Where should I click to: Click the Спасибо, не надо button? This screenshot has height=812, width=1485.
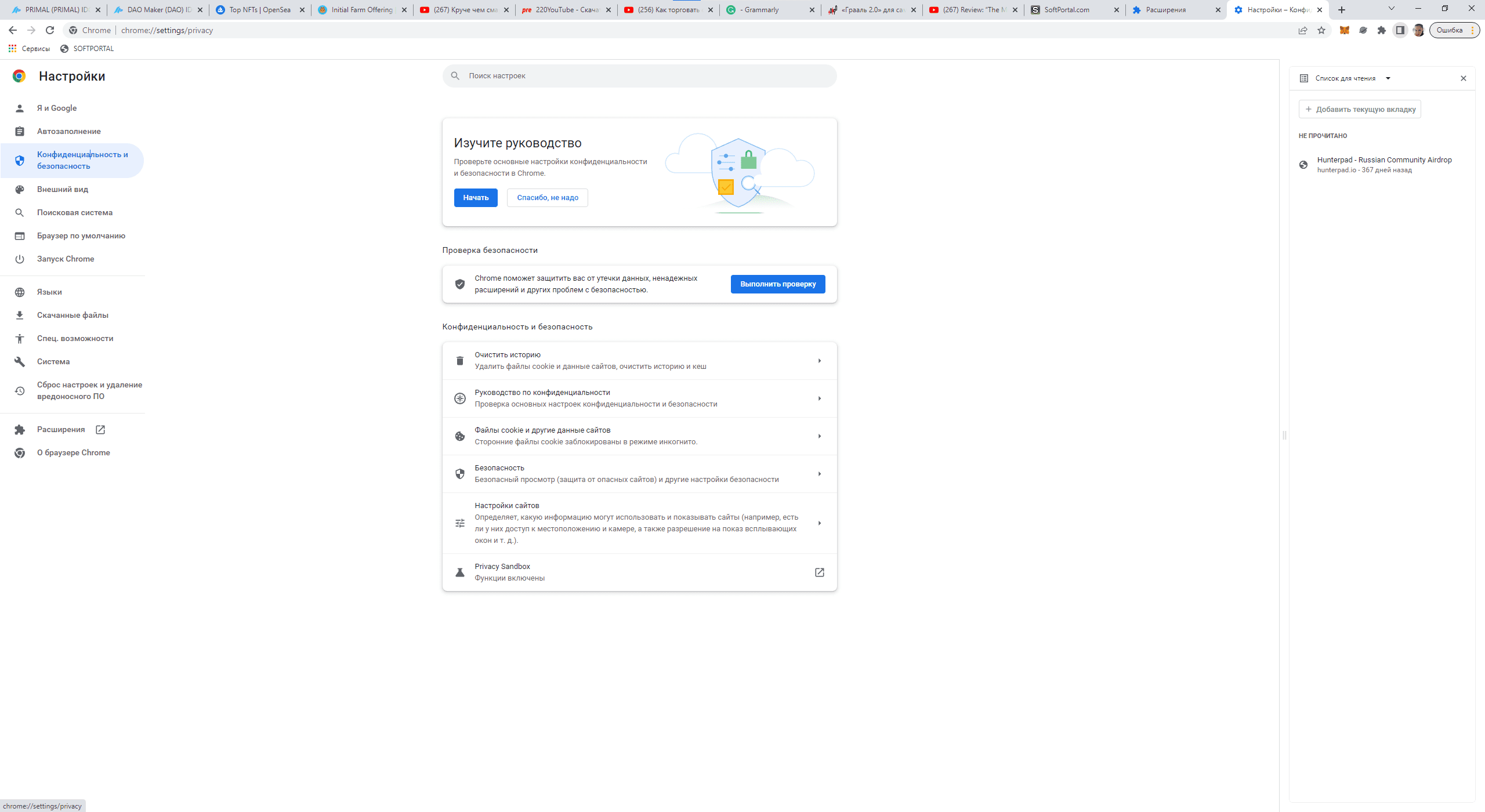[x=547, y=198]
